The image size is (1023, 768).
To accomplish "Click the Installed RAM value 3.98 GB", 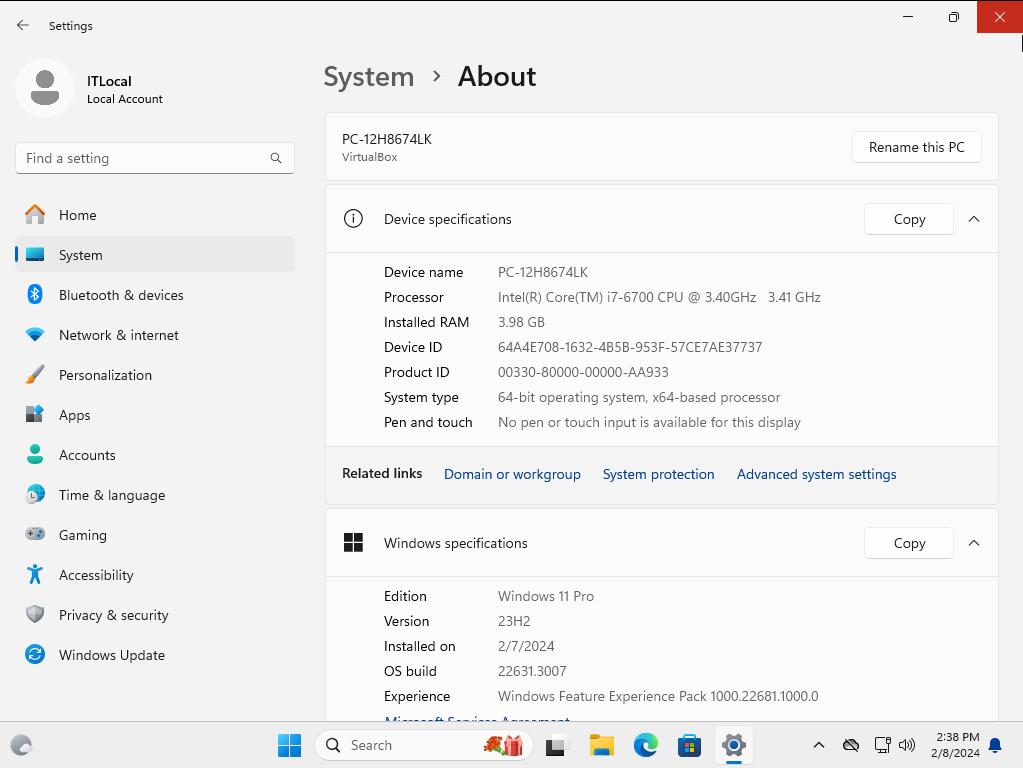I will point(521,322).
